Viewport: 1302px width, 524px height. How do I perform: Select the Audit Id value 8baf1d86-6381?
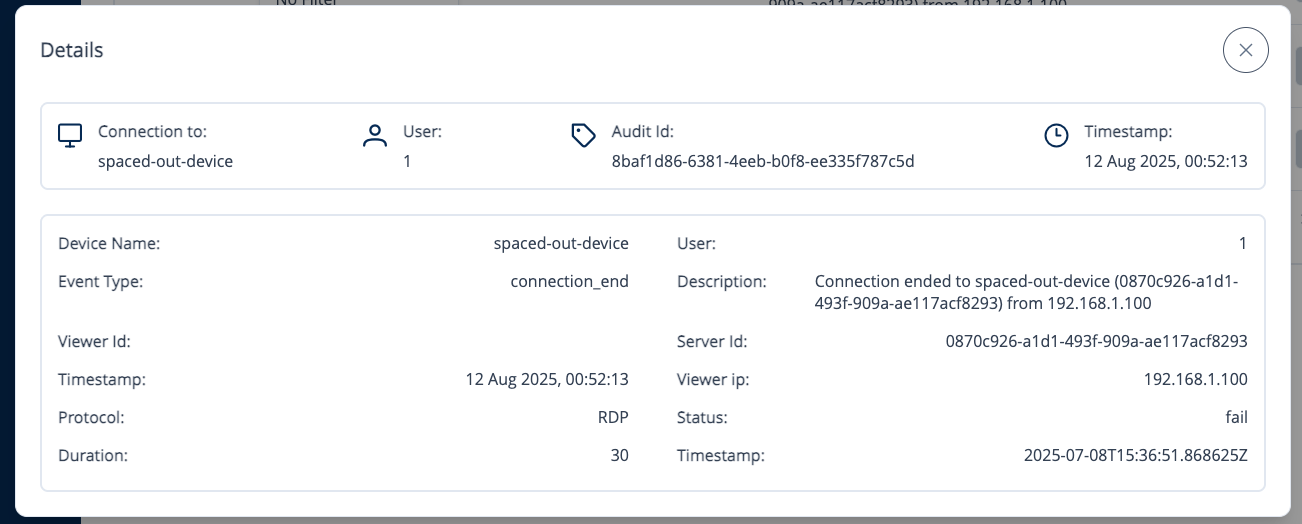762,161
